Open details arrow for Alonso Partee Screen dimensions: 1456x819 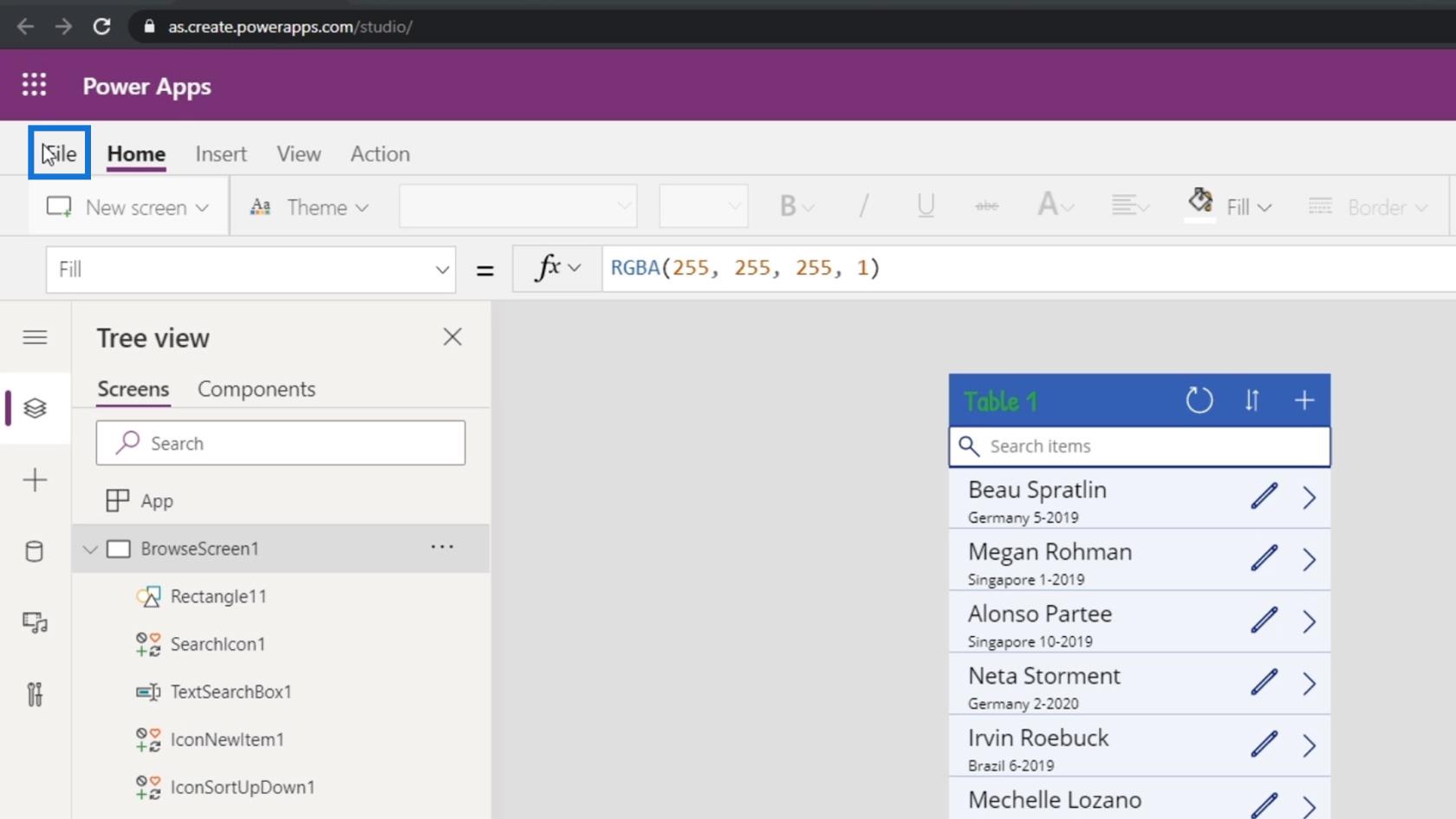1309,621
